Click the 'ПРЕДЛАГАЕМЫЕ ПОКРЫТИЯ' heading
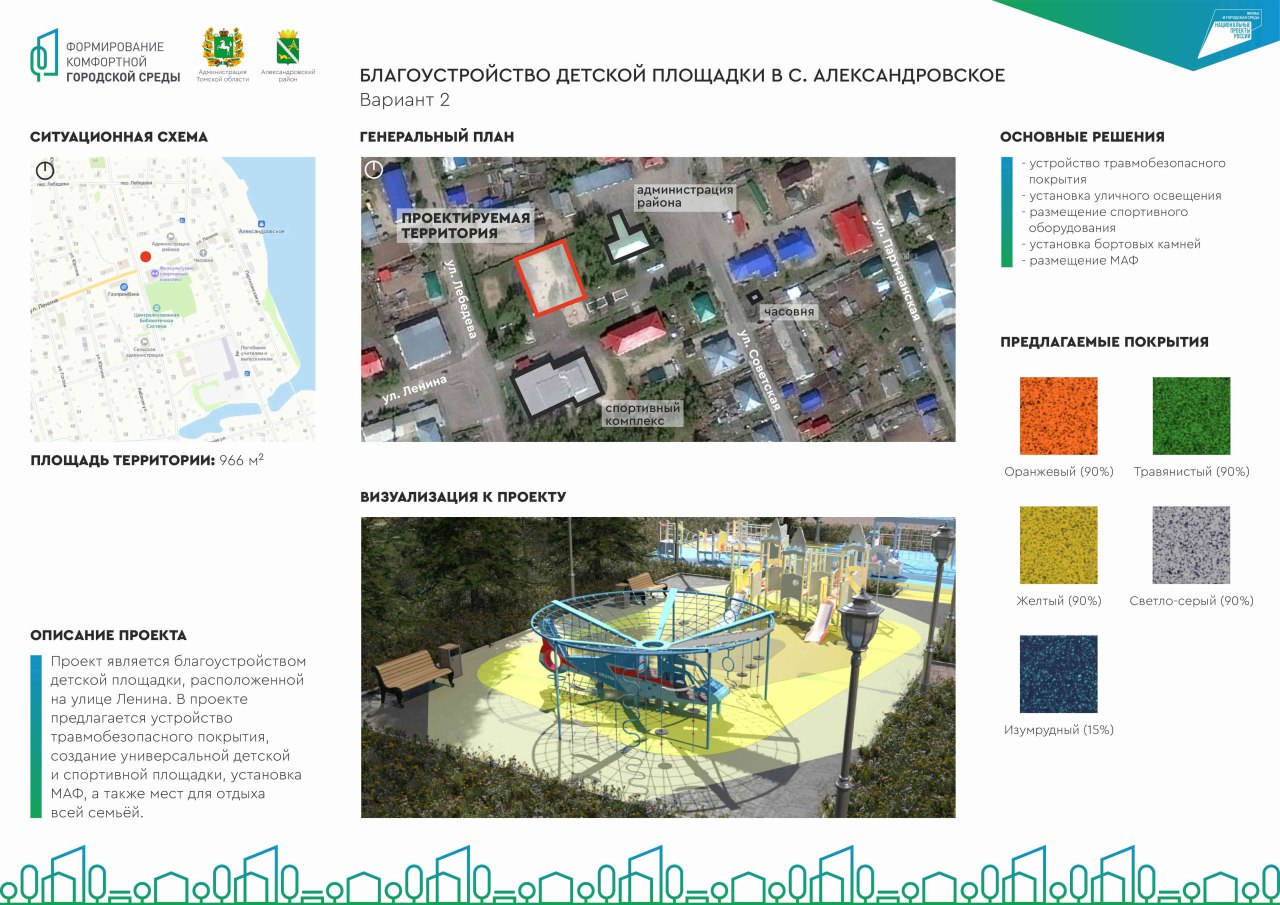The height and width of the screenshot is (905, 1280). coord(1104,342)
